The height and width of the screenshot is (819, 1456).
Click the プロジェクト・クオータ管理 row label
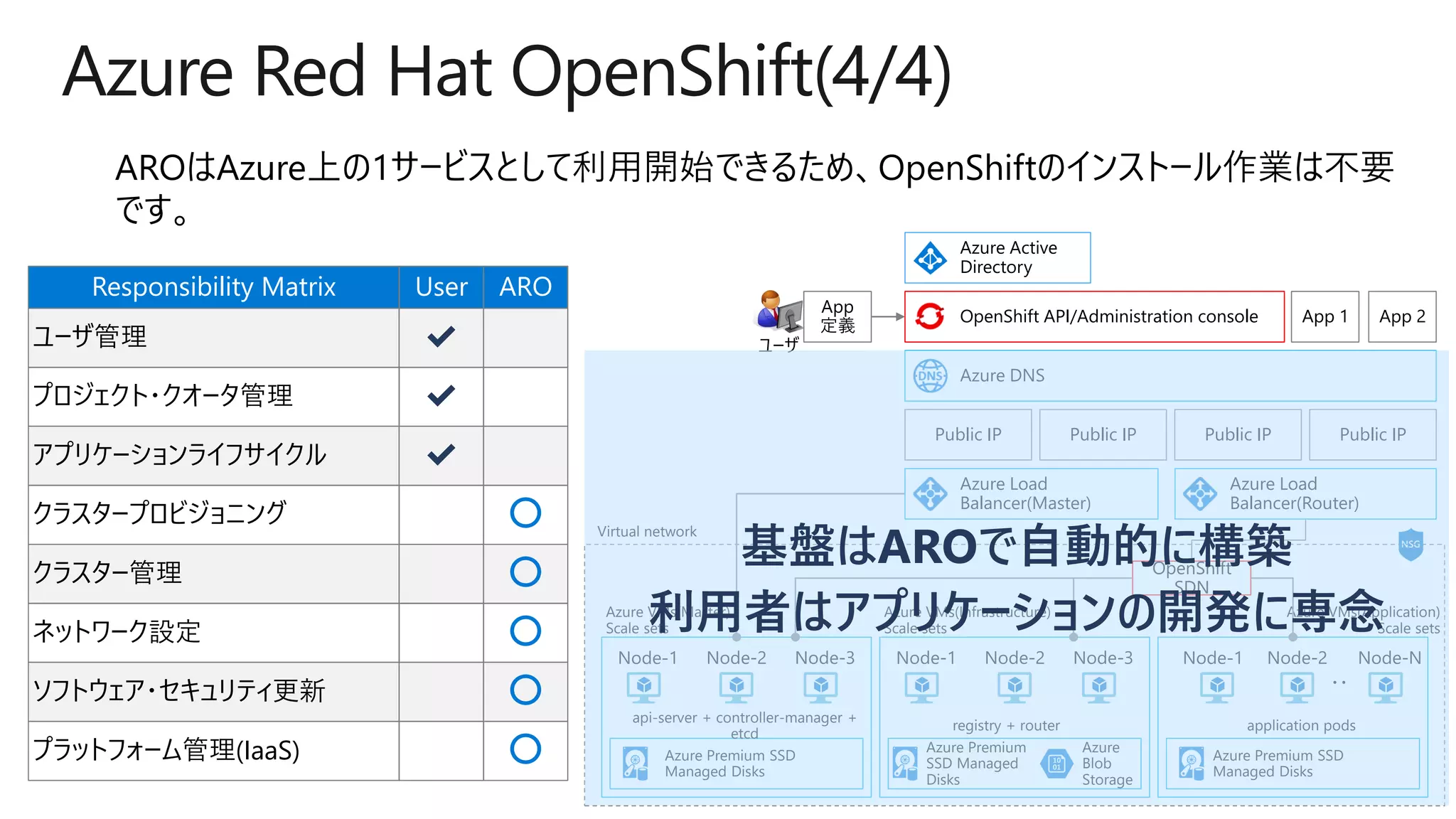pyautogui.click(x=163, y=395)
